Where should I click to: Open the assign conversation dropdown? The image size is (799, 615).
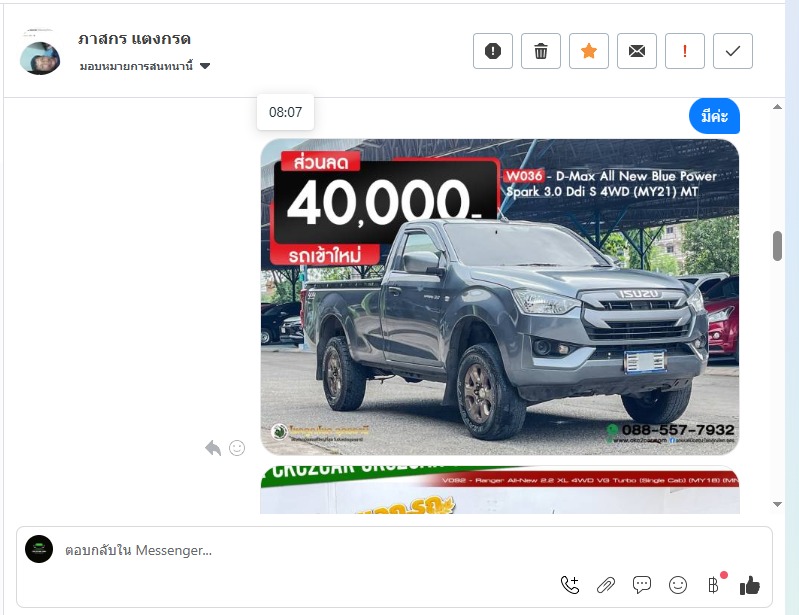click(x=145, y=66)
